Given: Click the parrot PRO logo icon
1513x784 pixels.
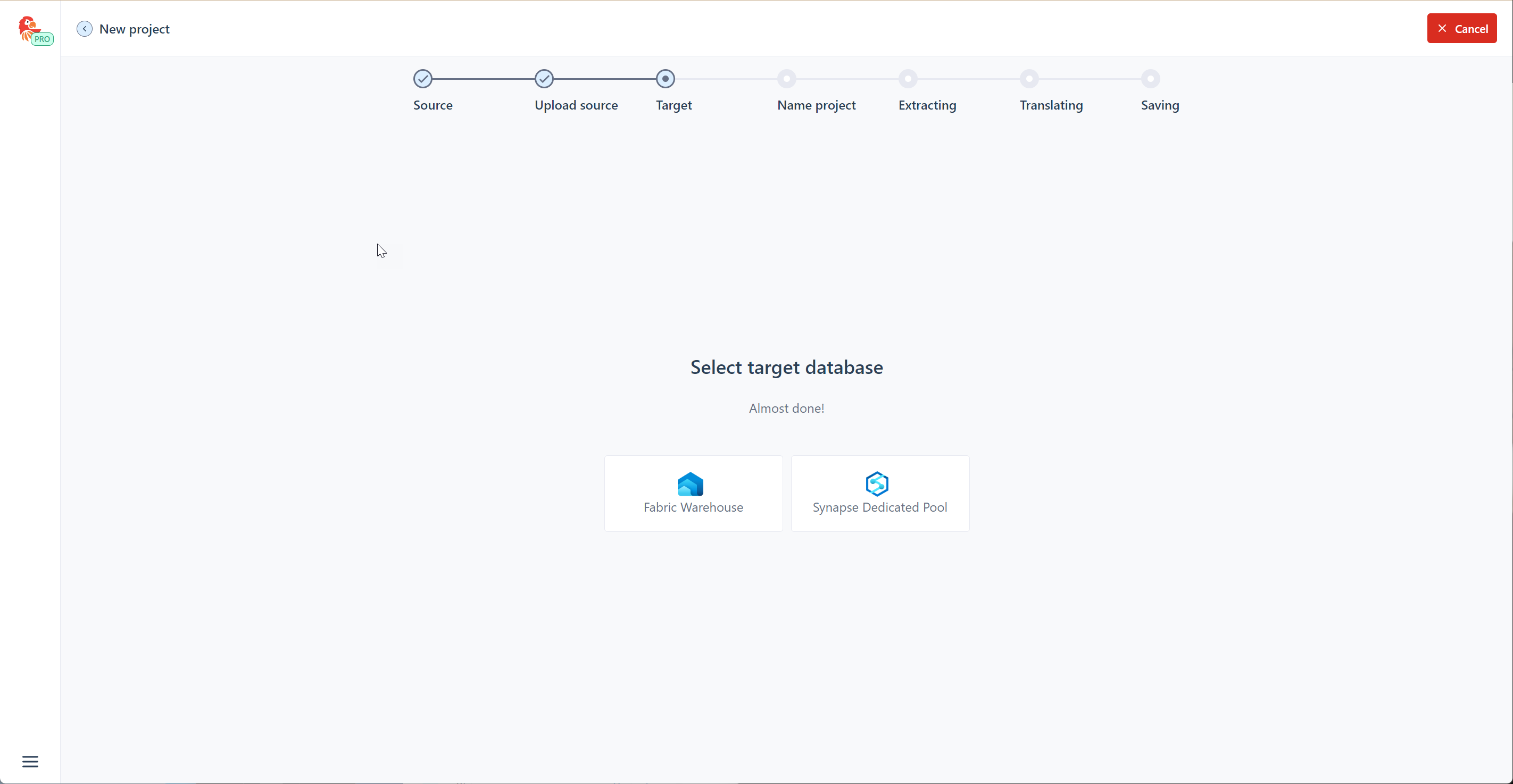Looking at the screenshot, I should (x=34, y=29).
